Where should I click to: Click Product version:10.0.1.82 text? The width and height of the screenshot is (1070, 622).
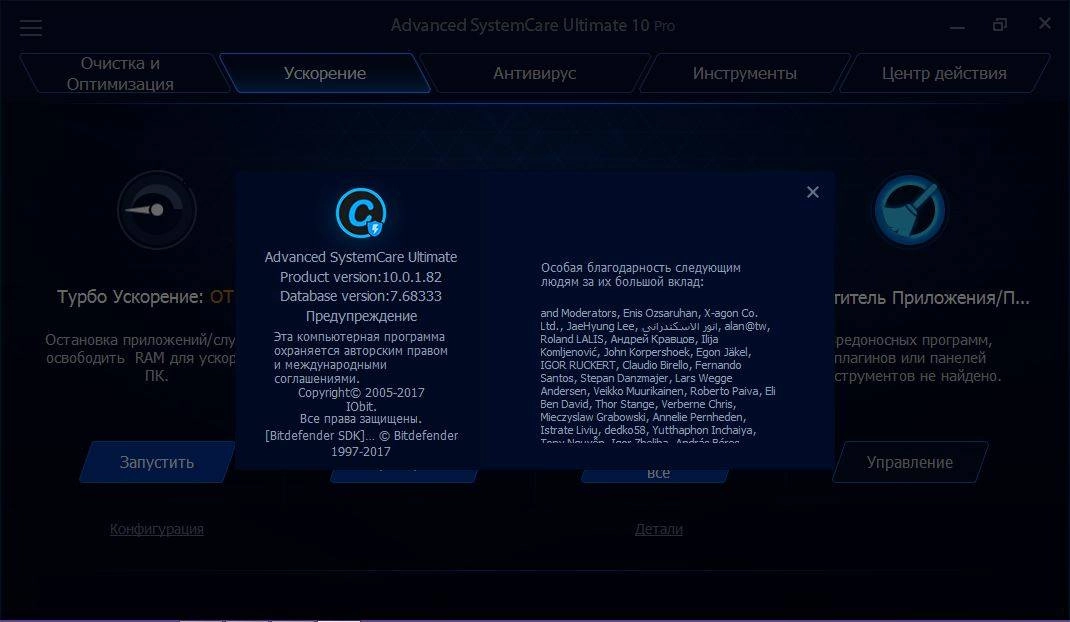360,277
